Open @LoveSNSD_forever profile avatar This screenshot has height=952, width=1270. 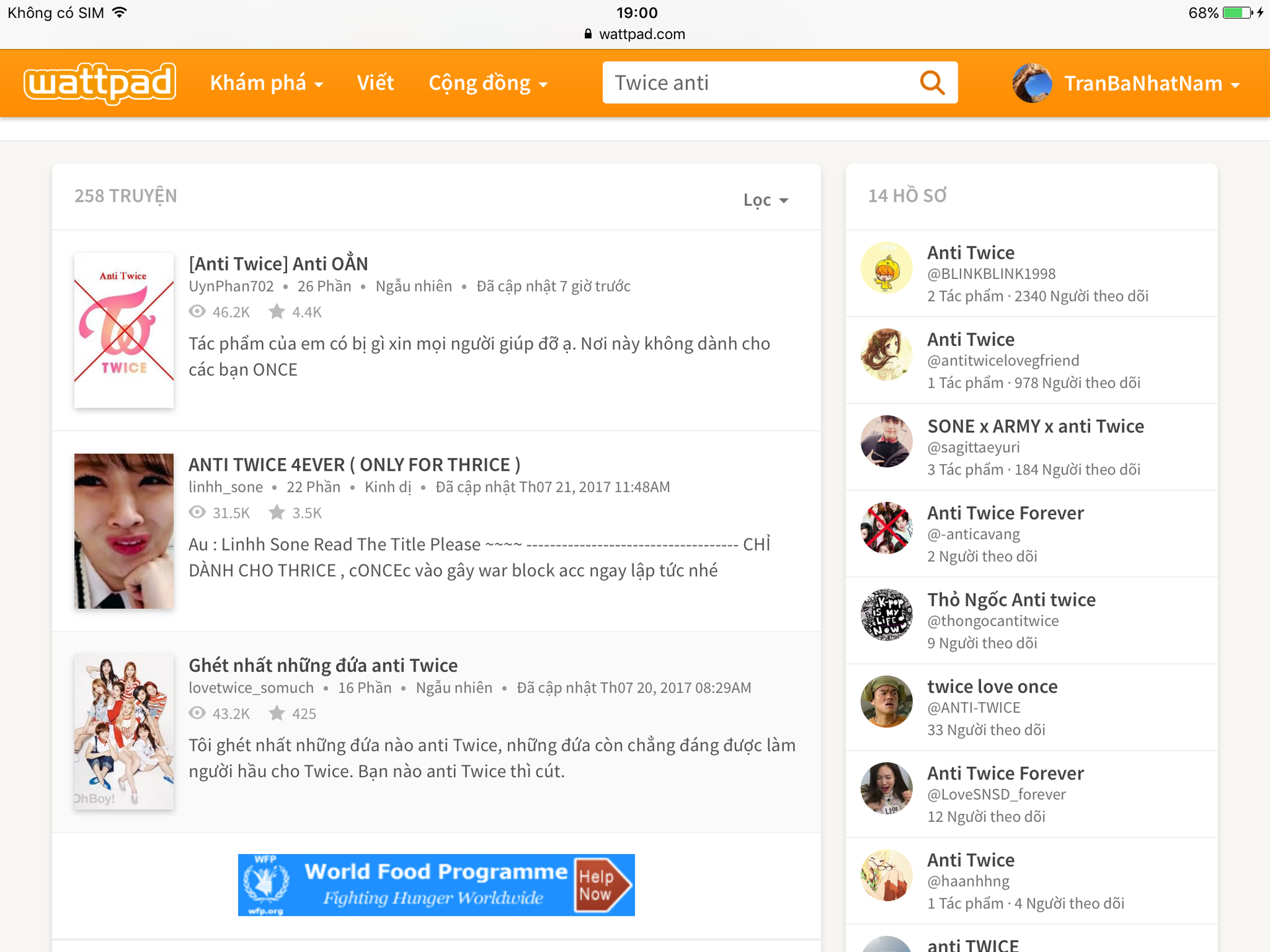pos(886,788)
